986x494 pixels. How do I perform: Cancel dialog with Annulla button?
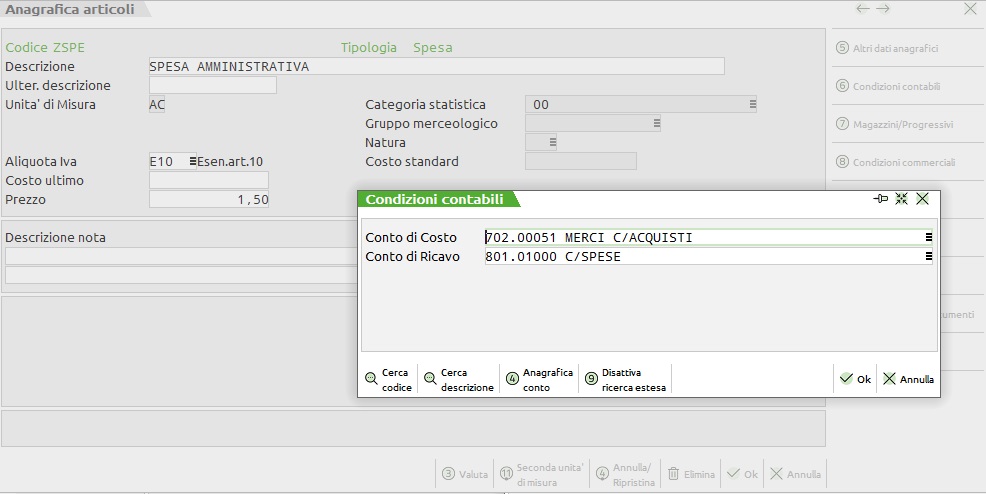908,379
